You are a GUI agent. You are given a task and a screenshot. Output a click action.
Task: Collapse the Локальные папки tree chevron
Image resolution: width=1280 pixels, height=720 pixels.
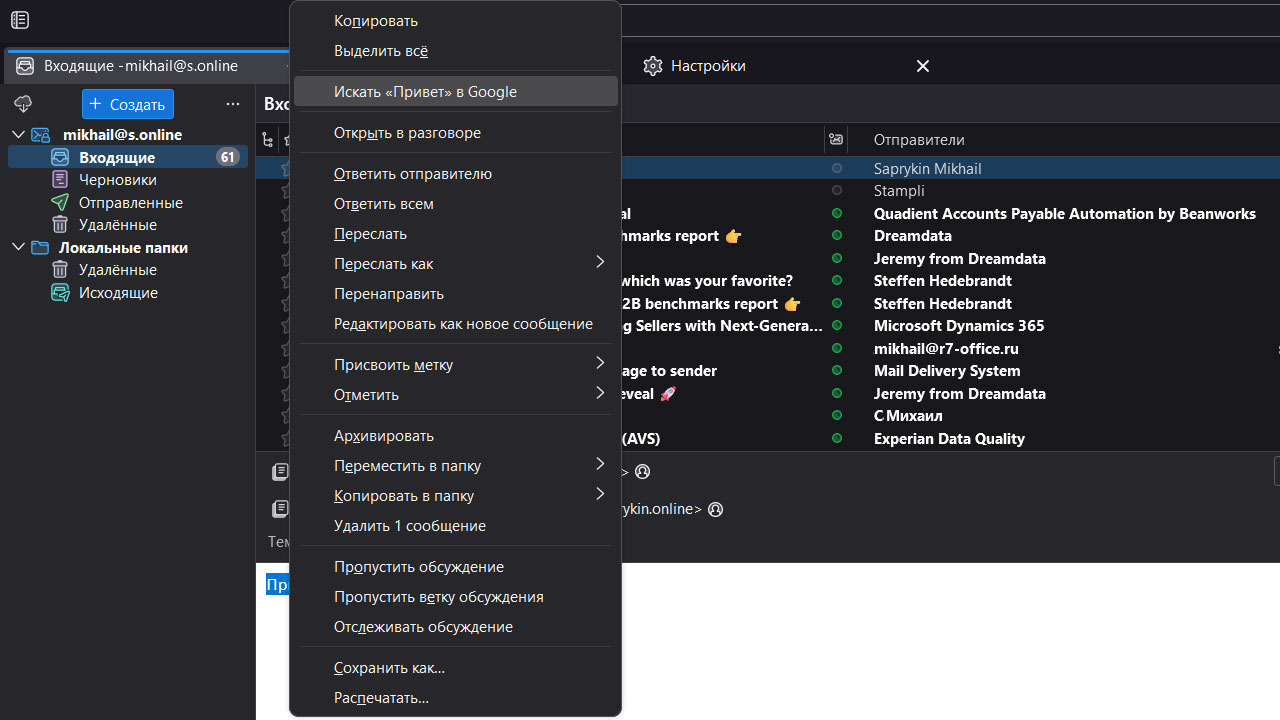click(17, 247)
